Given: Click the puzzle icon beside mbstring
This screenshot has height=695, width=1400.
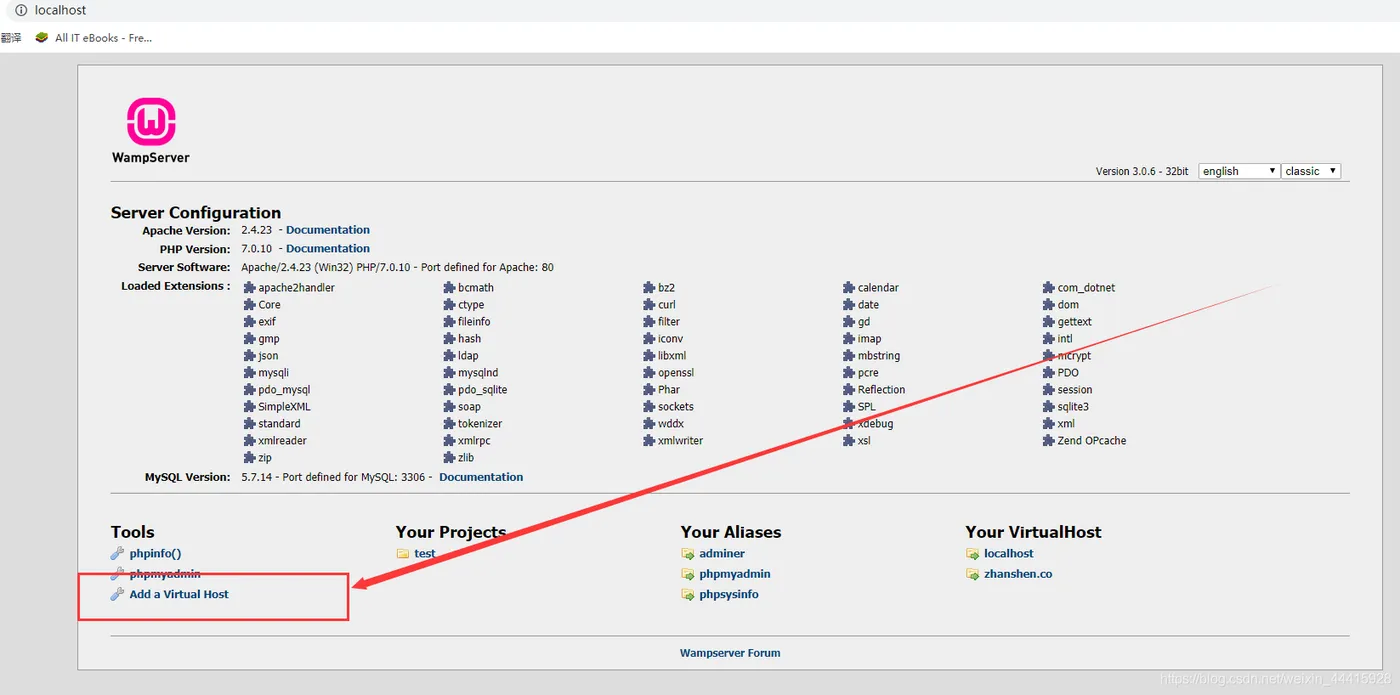Looking at the screenshot, I should pos(850,356).
